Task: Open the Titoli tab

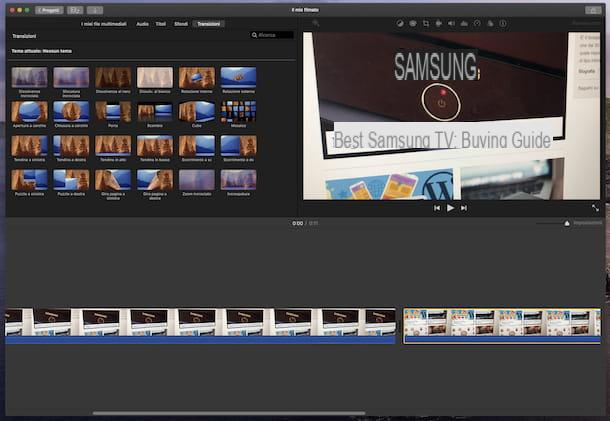Action: pos(161,24)
